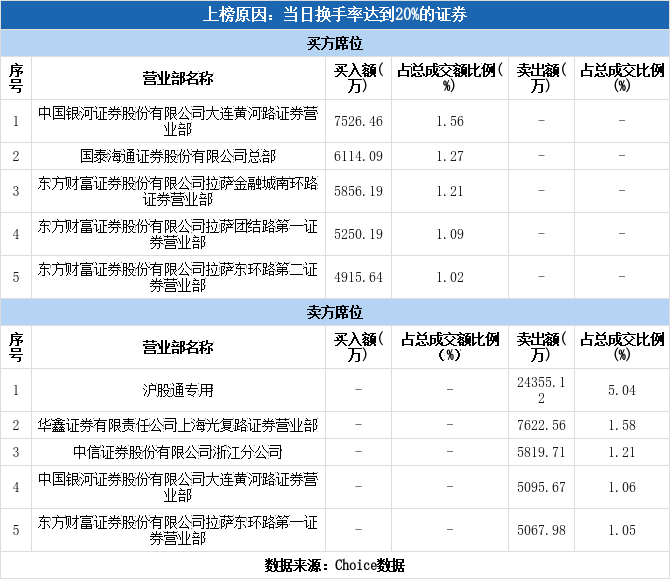670x579 pixels.
Task: Click 中信证券股份有限公司浙江分公司 cell
Action: tap(178, 452)
